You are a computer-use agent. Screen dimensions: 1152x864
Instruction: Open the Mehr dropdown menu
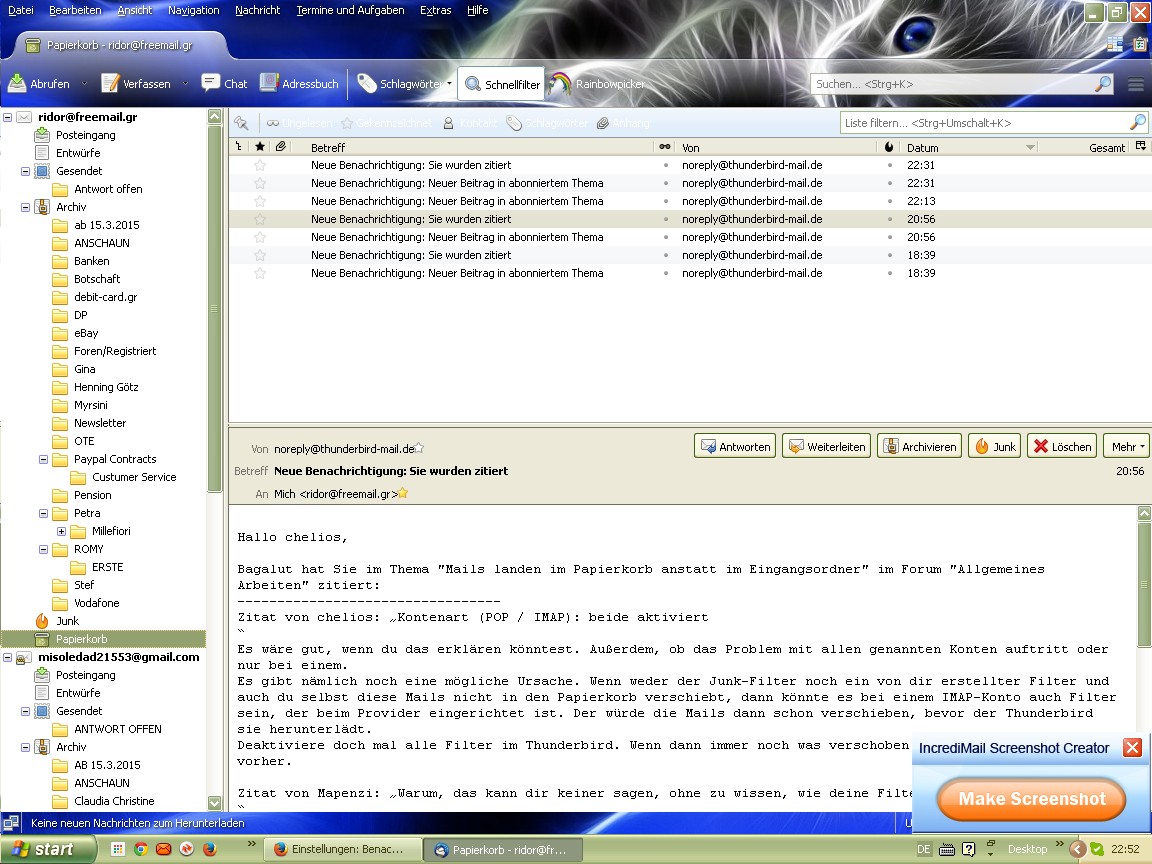(x=1128, y=447)
